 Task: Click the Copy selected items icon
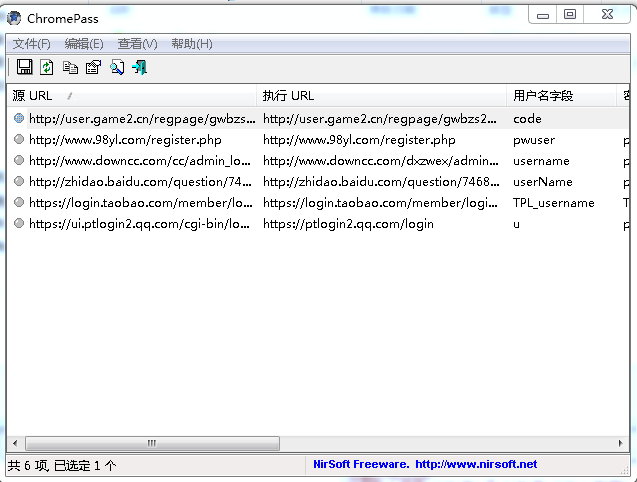point(70,67)
